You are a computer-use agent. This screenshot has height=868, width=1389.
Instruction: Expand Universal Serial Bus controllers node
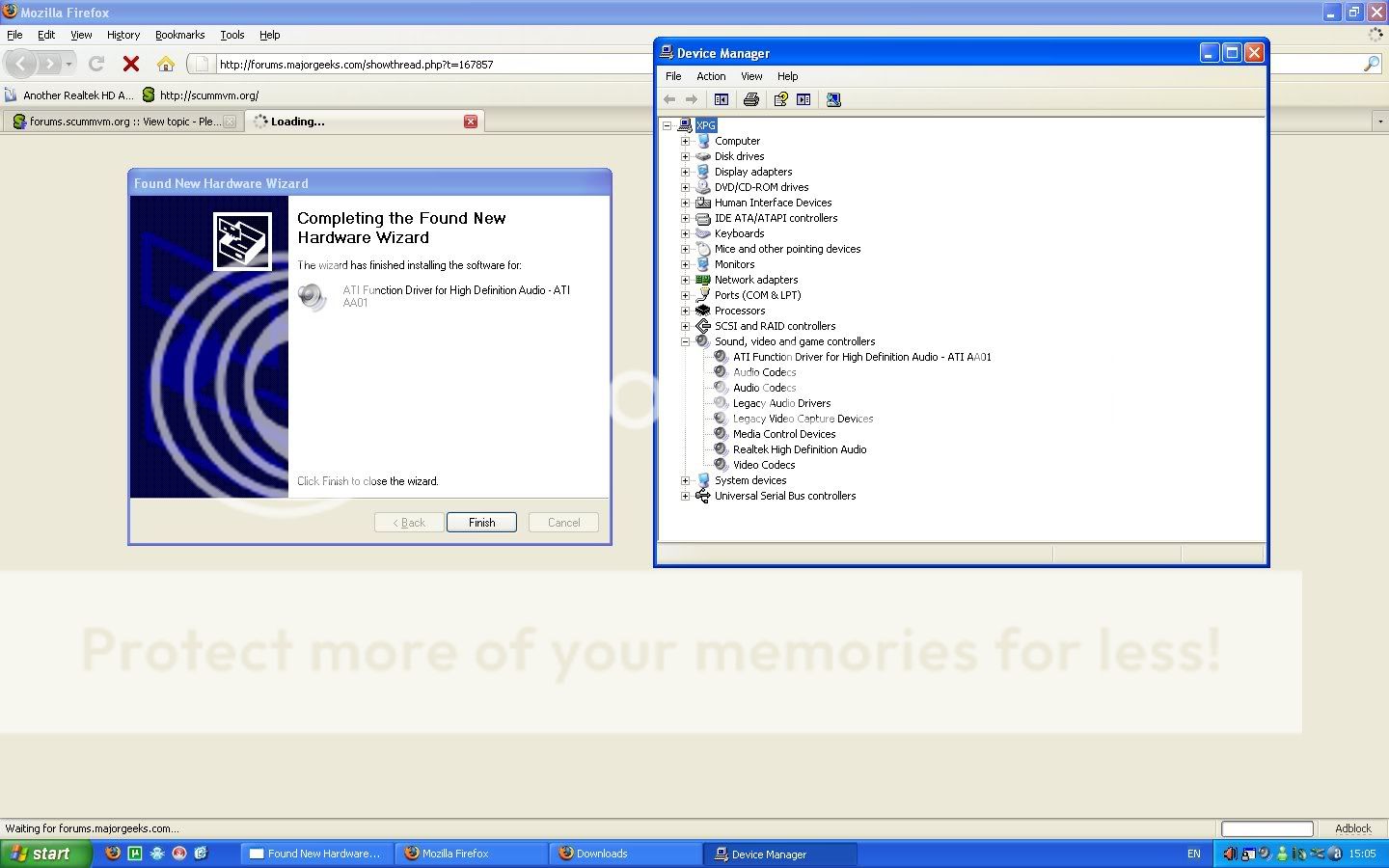[x=686, y=496]
